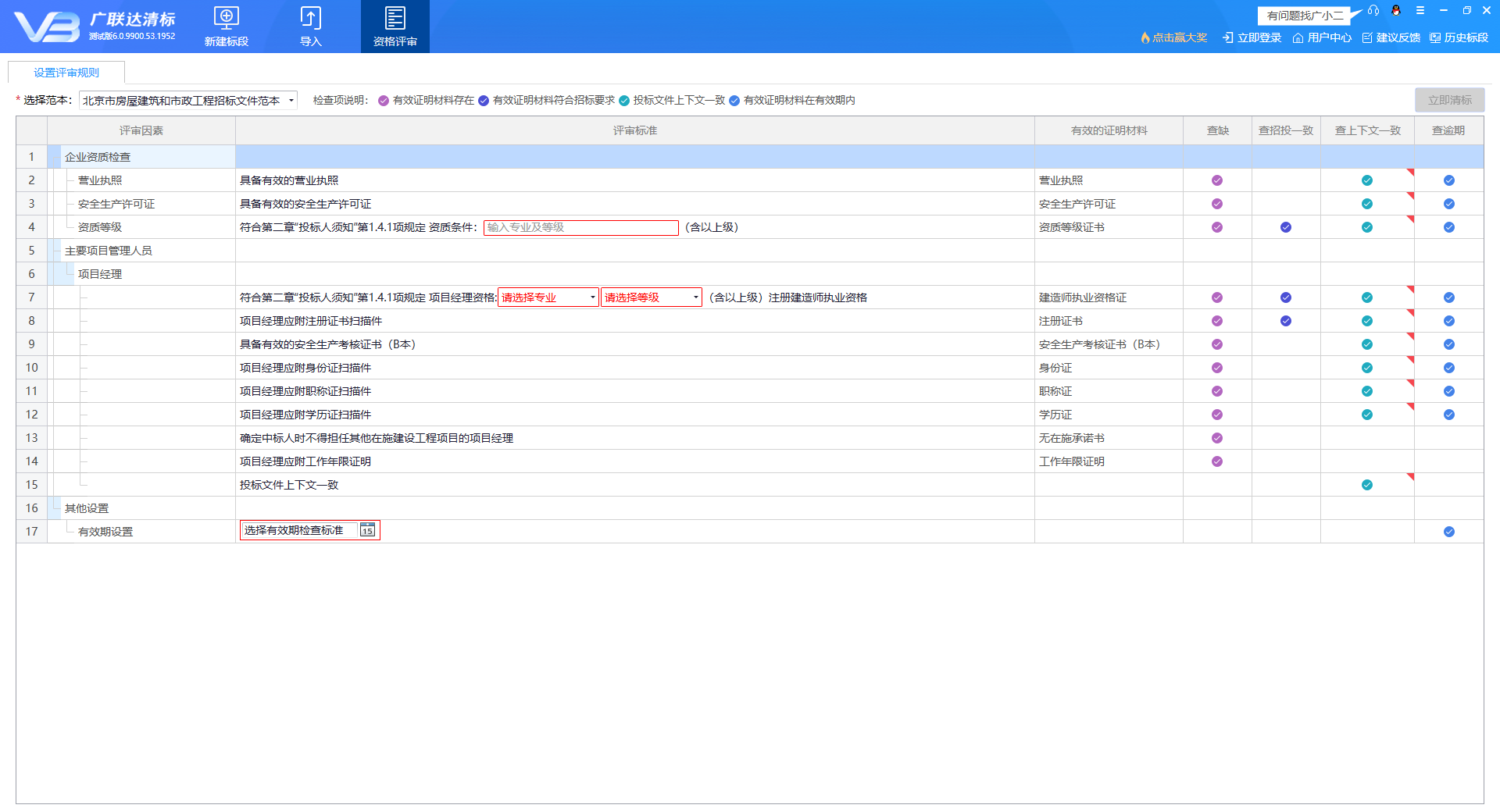Click the 评审标准 column header
Image resolution: width=1500 pixels, height=812 pixels.
point(635,130)
